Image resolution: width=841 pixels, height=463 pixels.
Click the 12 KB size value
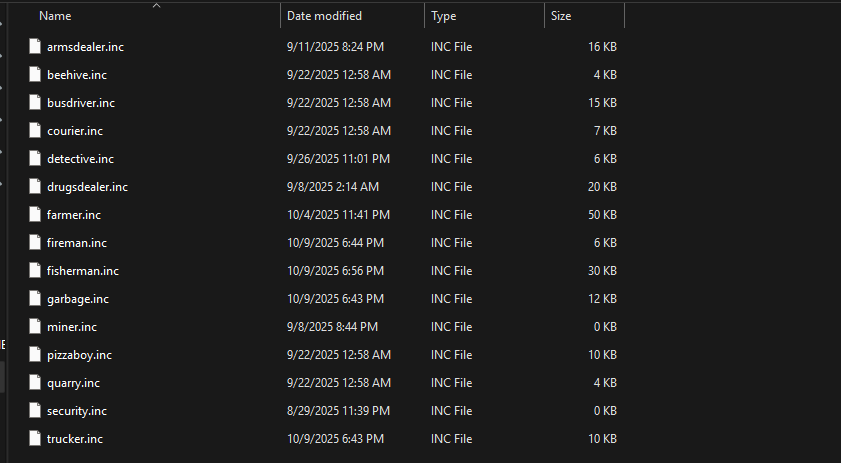click(602, 299)
